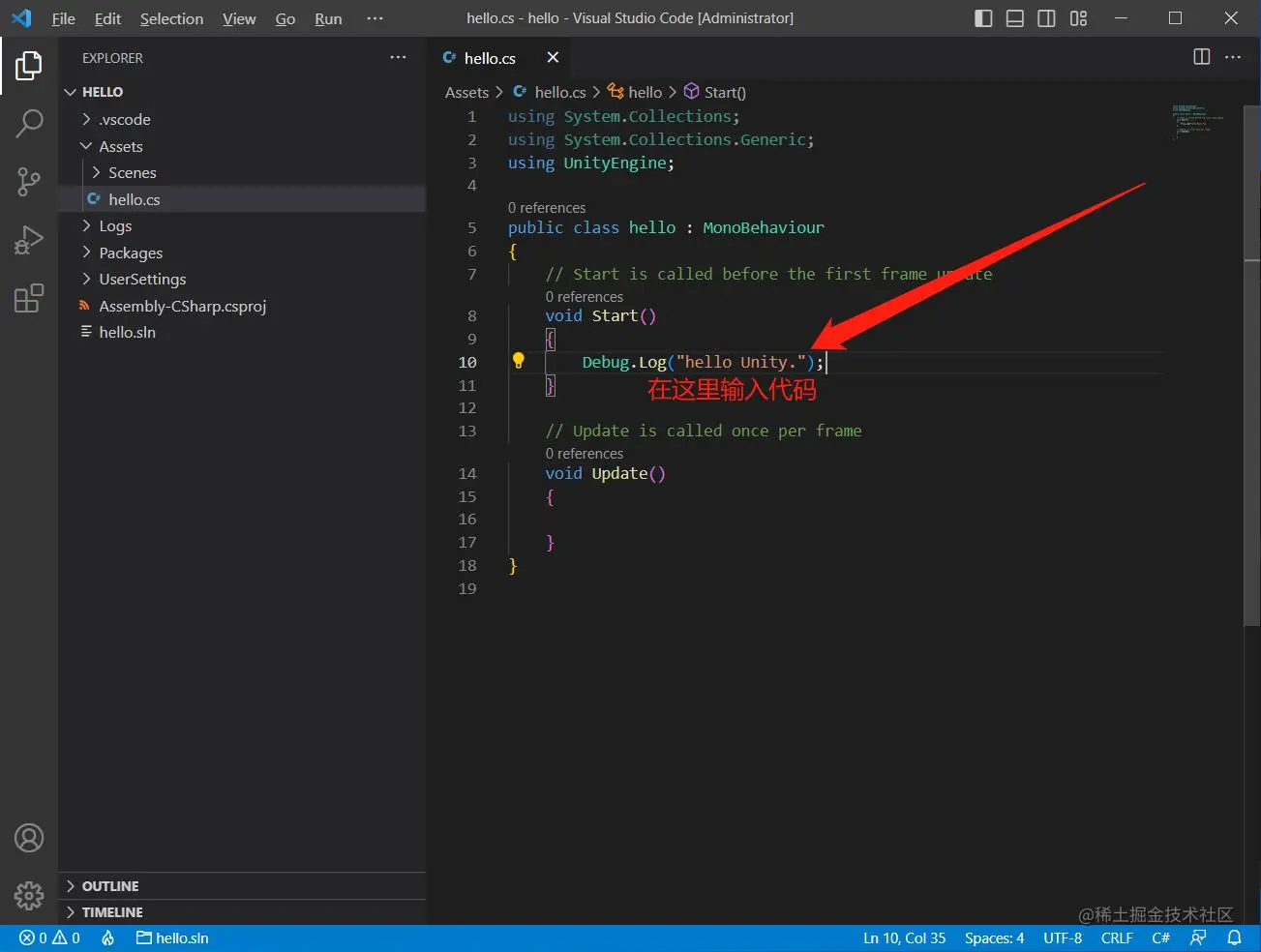Viewport: 1261px width, 952px height.
Task: Open the Source Control view
Action: click(29, 181)
